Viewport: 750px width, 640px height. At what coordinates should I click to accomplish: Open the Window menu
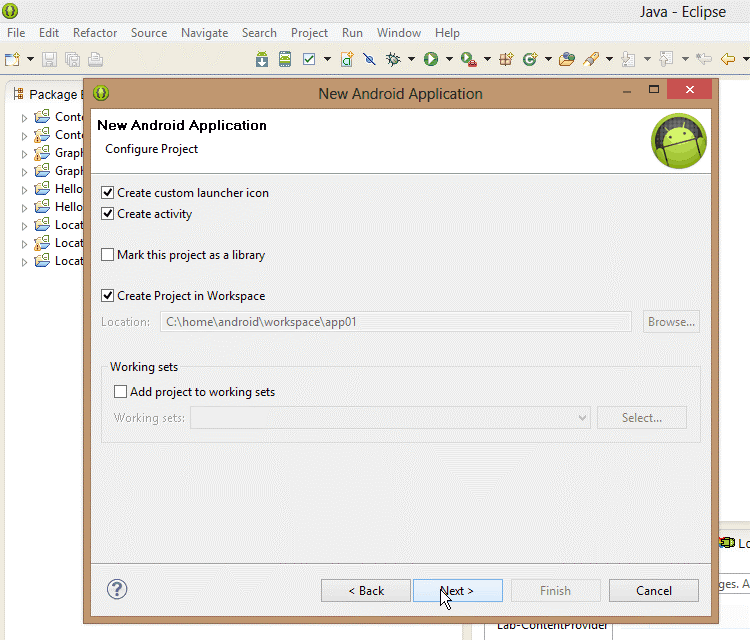[x=399, y=33]
